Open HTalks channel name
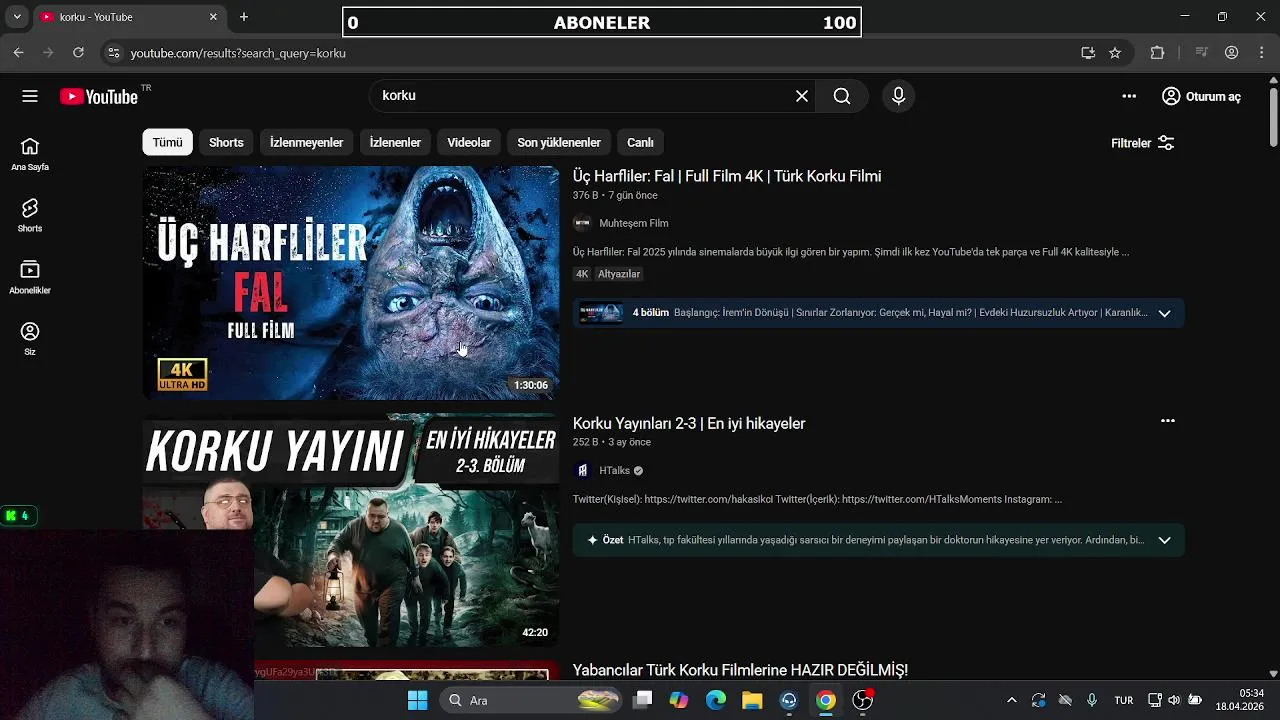Viewport: 1280px width, 720px height. [614, 470]
